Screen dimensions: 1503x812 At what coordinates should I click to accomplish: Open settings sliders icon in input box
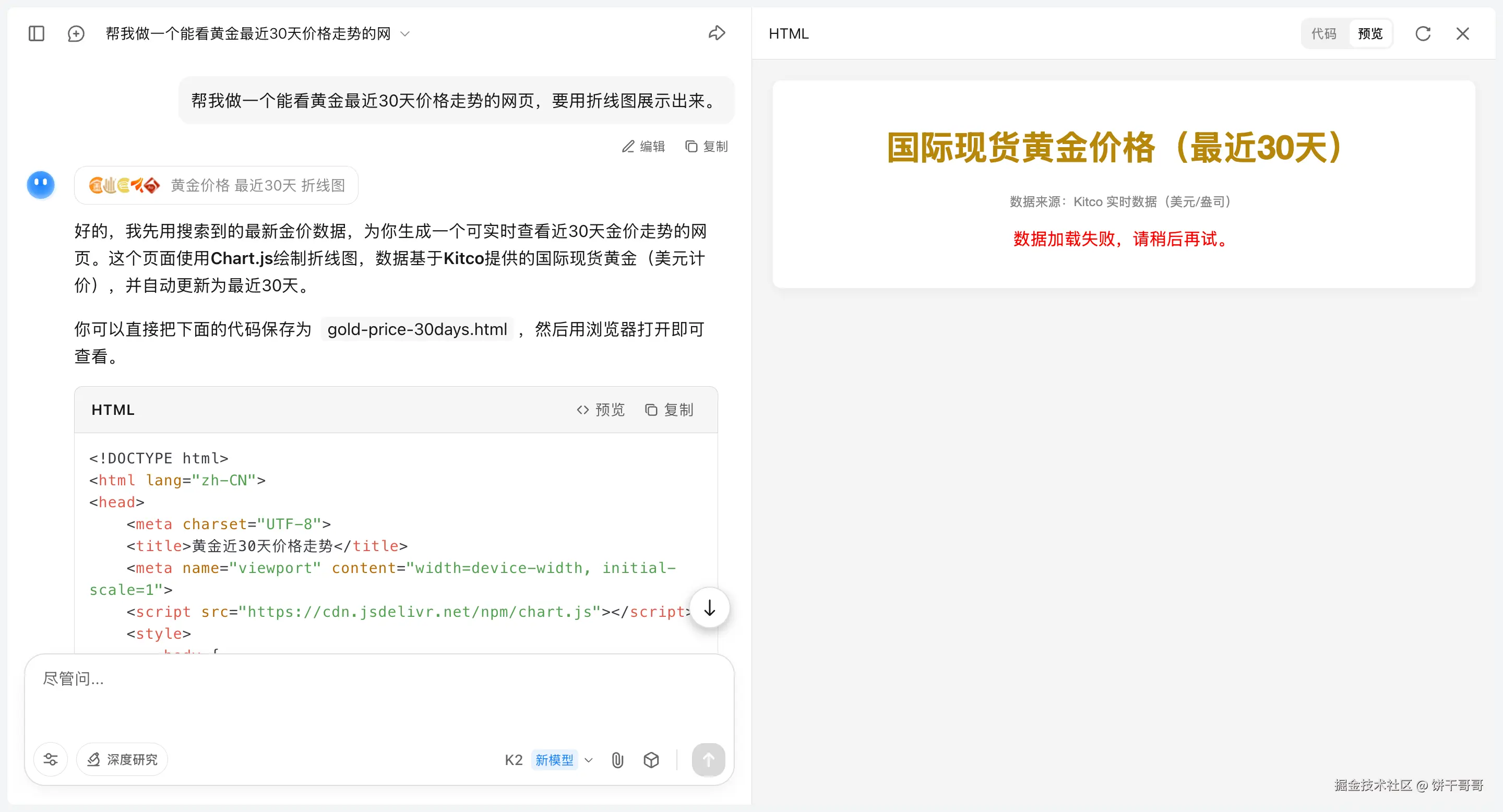(51, 759)
